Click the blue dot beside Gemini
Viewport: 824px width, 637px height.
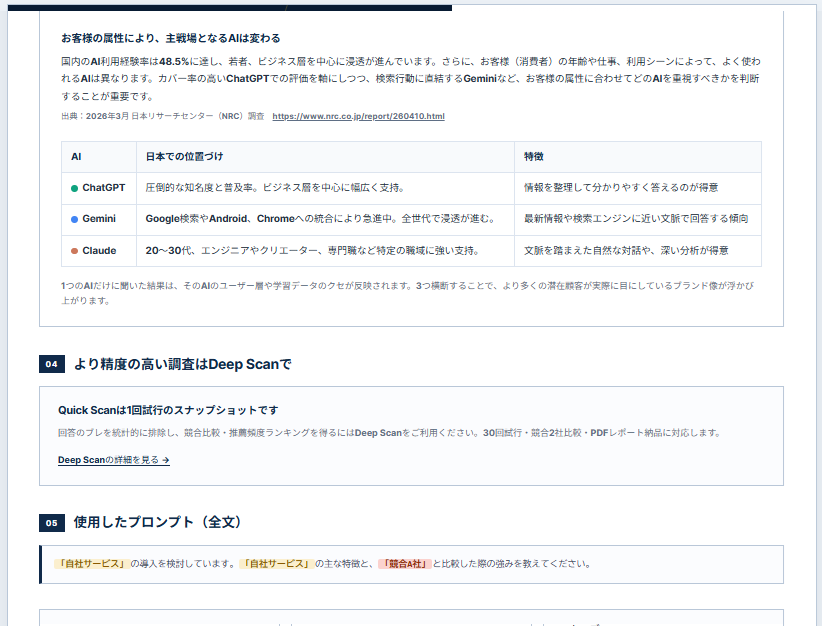pos(75,219)
